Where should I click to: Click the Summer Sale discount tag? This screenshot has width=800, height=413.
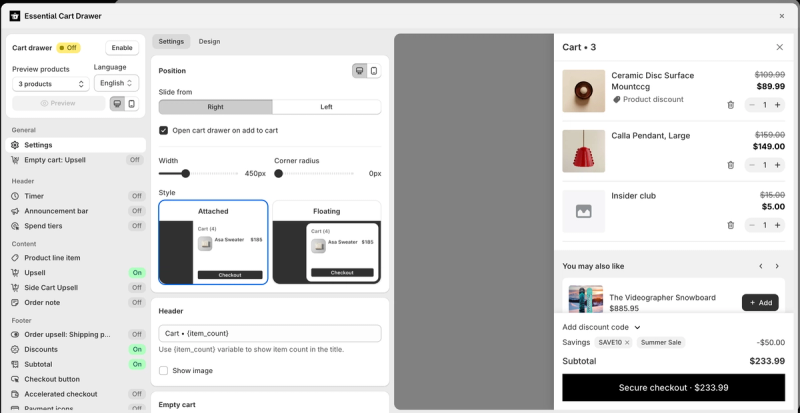pos(661,343)
